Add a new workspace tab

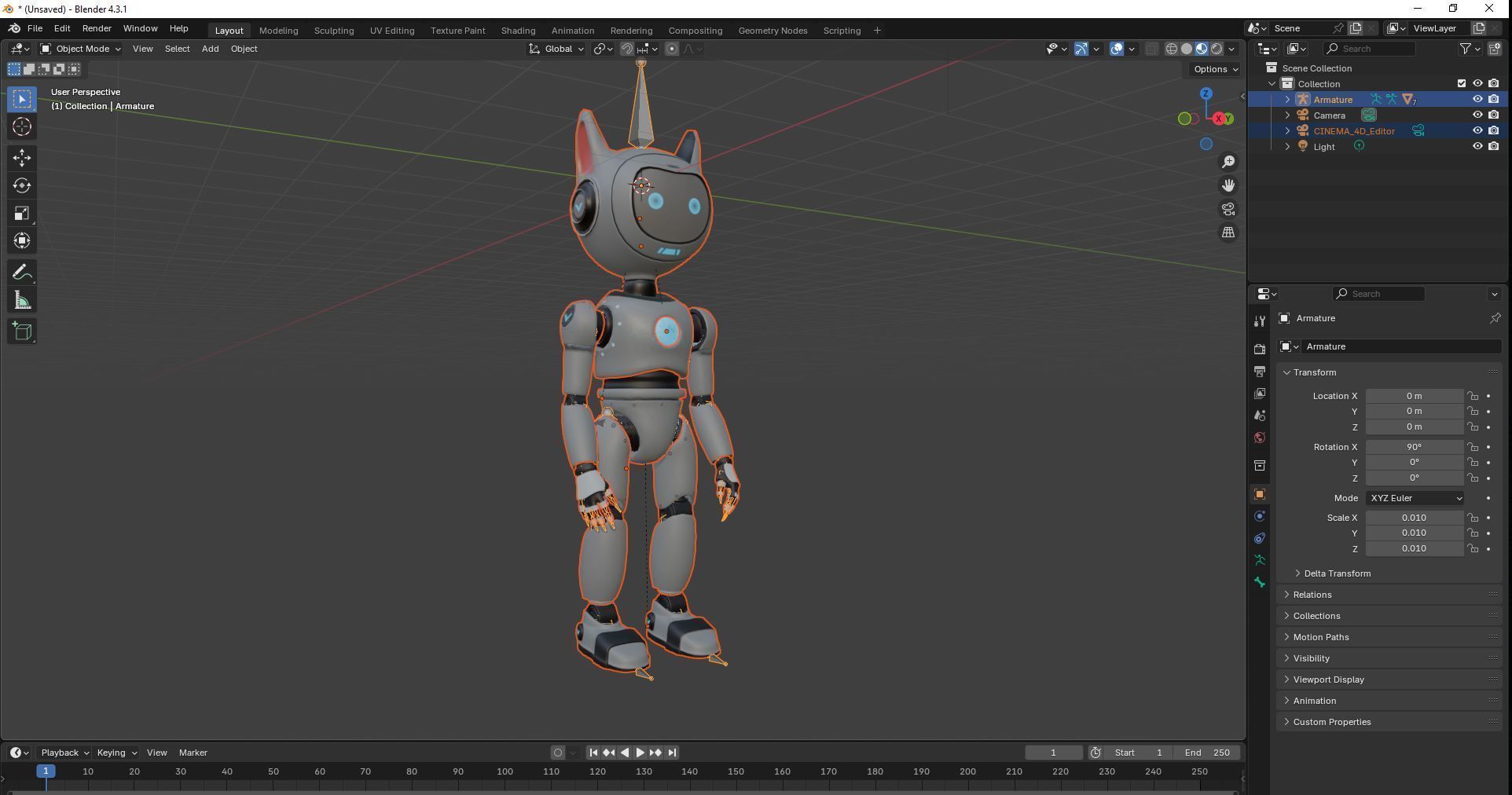[x=877, y=31]
